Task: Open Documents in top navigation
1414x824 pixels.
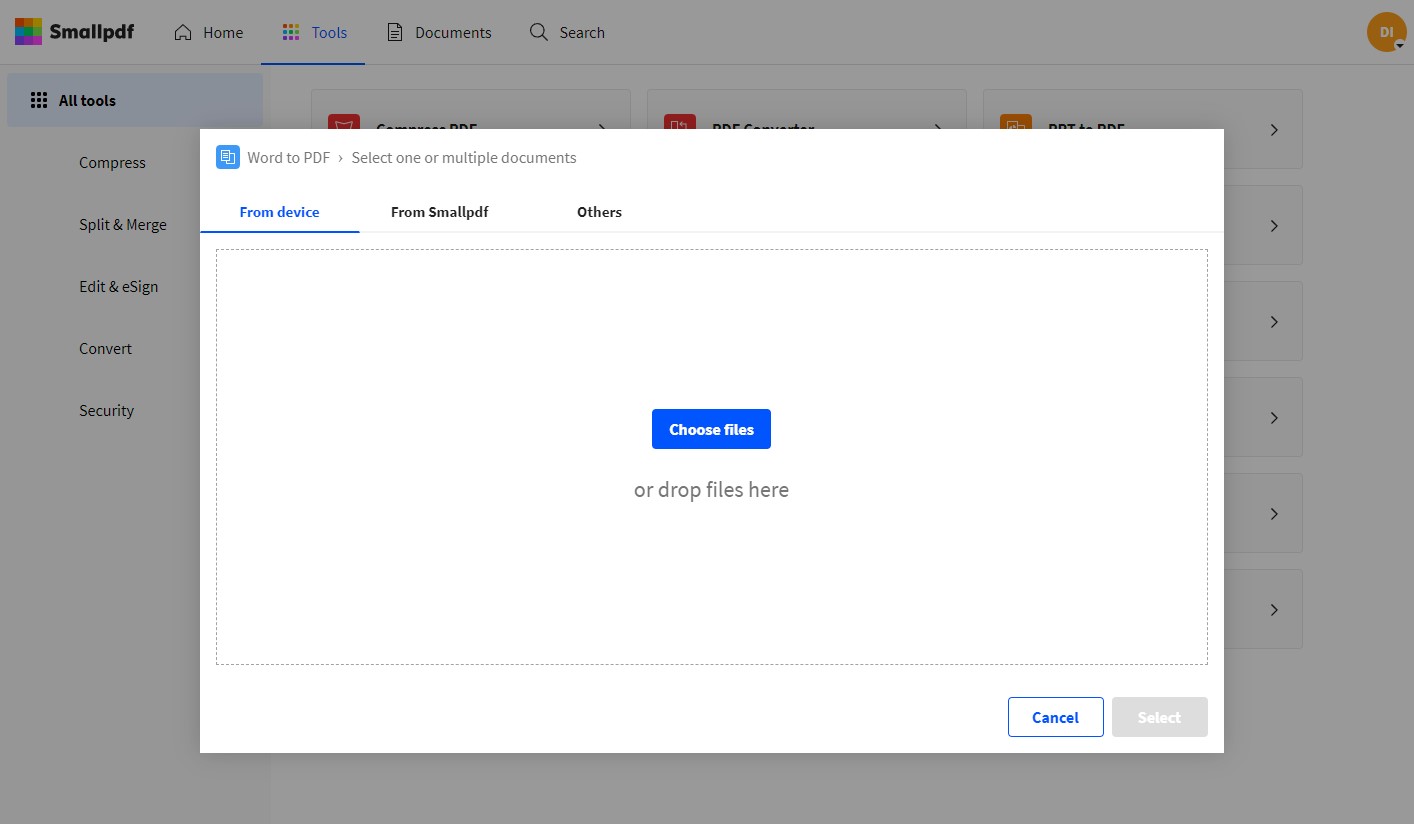Action: 439,32
